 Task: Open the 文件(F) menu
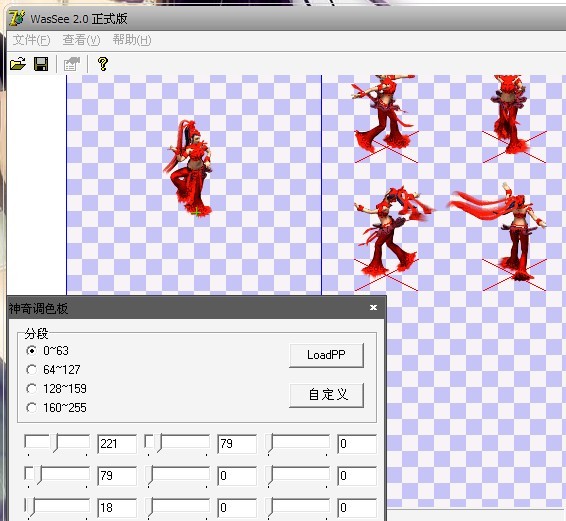(x=31, y=40)
